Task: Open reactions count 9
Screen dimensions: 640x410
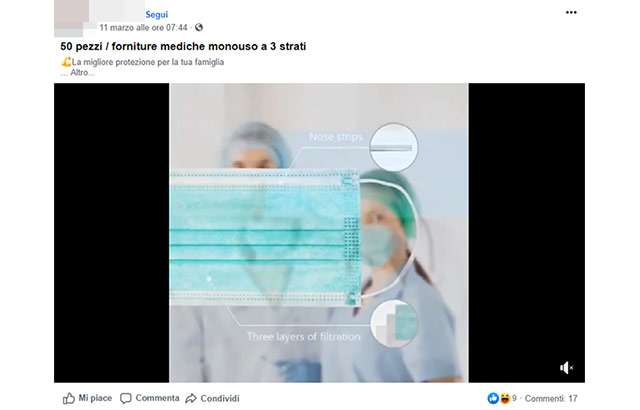Action: [x=514, y=398]
